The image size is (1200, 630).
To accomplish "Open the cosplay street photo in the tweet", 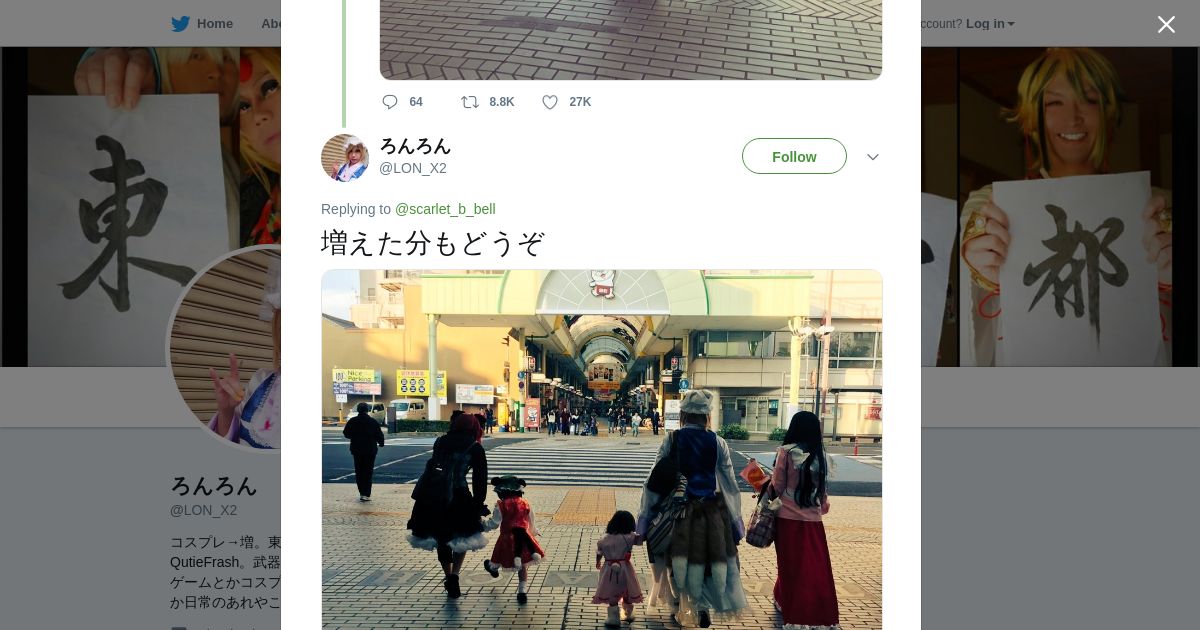I will pyautogui.click(x=602, y=450).
